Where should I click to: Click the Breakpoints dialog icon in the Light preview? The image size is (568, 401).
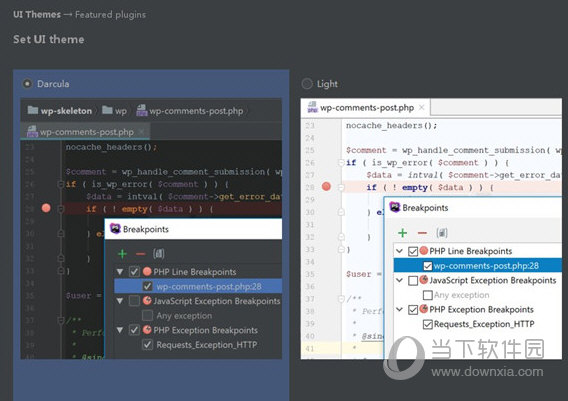click(x=394, y=208)
